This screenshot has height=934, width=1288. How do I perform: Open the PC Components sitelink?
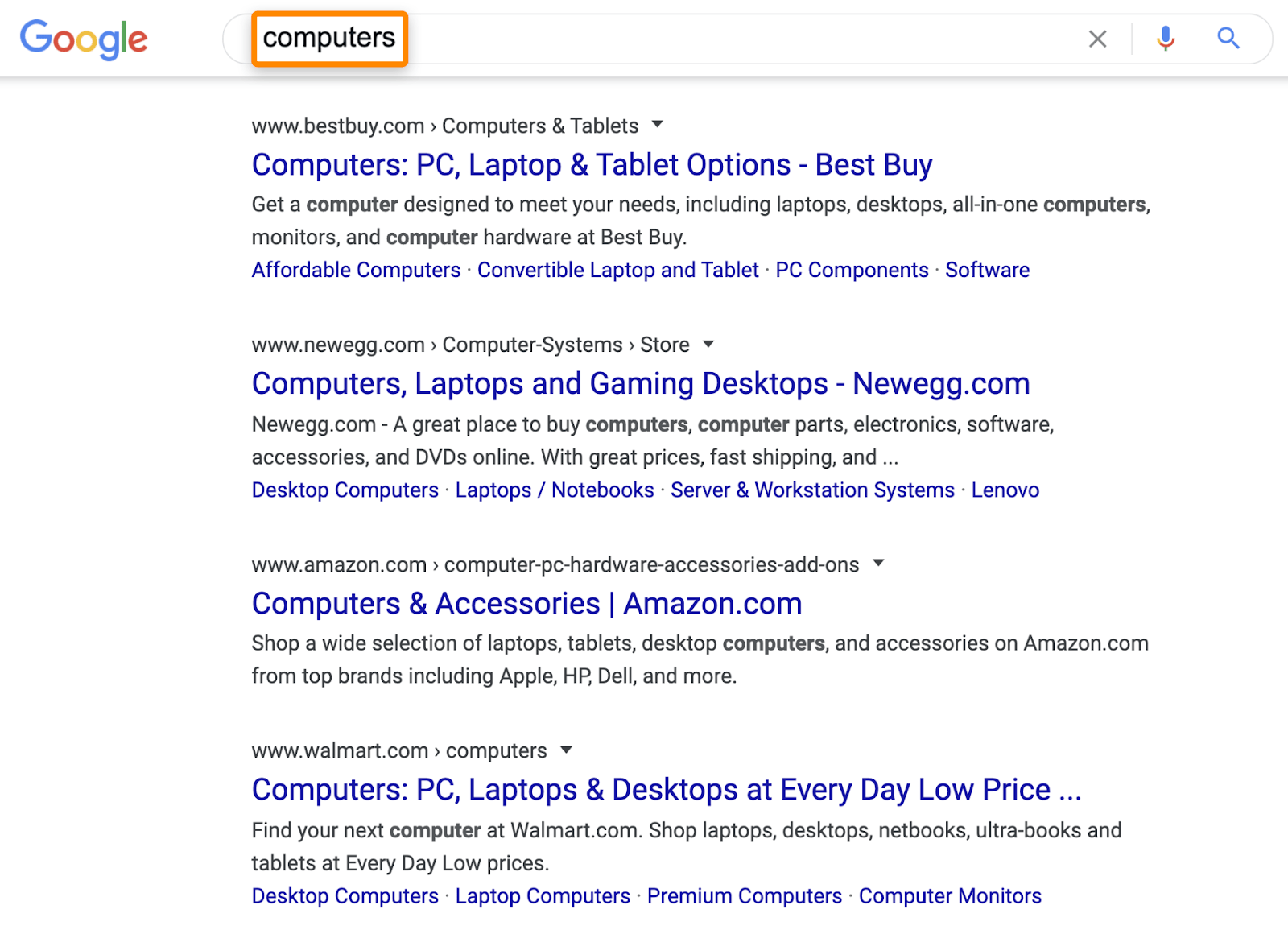coord(852,270)
